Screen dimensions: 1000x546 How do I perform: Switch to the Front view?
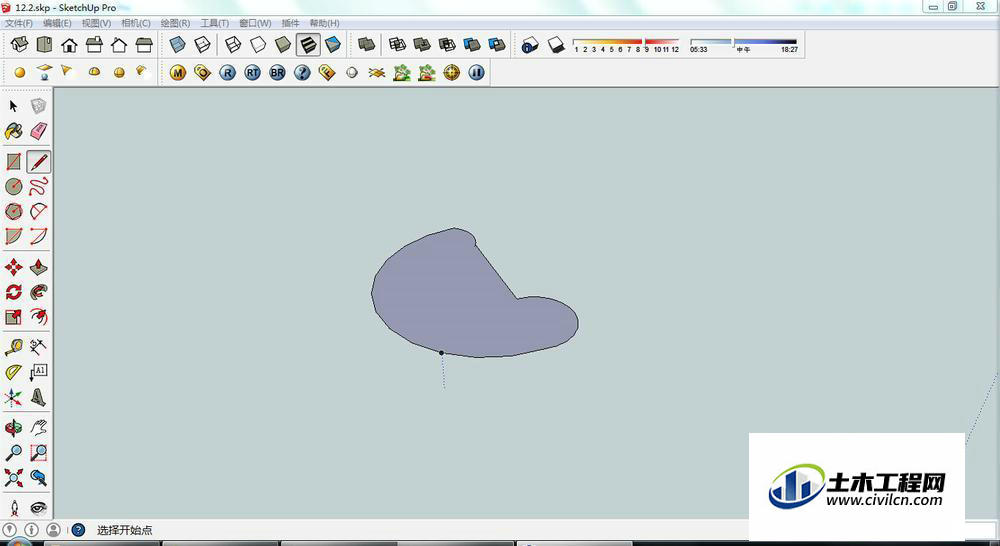[69, 45]
